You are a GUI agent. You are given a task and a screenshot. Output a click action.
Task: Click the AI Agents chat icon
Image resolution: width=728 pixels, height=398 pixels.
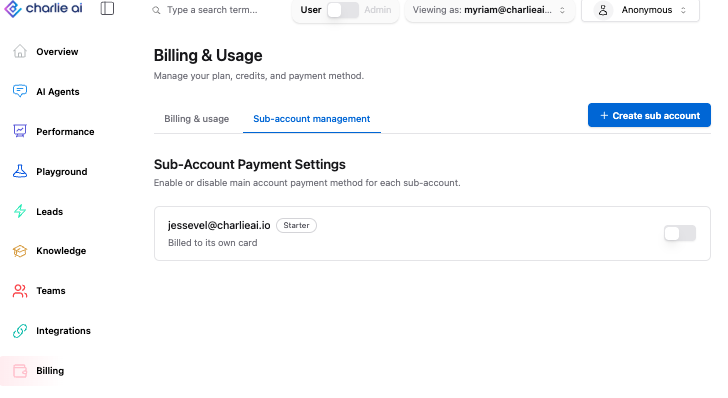tap(20, 91)
